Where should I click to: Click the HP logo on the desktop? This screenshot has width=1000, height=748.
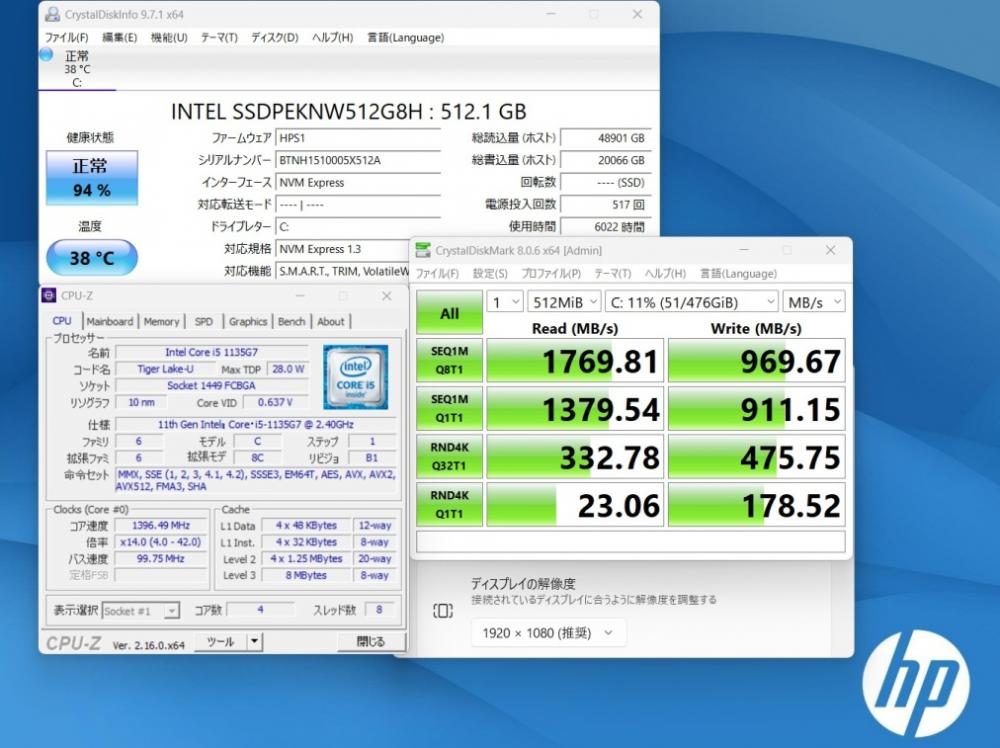pyautogui.click(x=916, y=683)
